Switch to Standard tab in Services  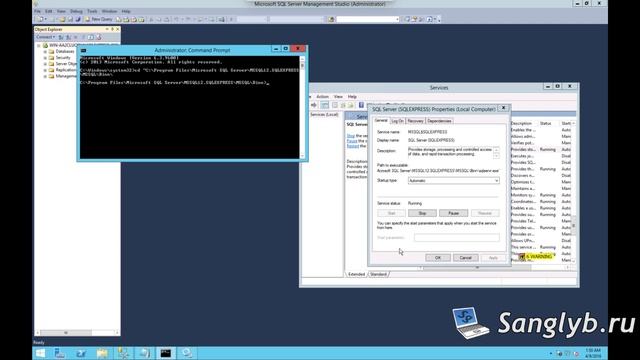point(378,274)
